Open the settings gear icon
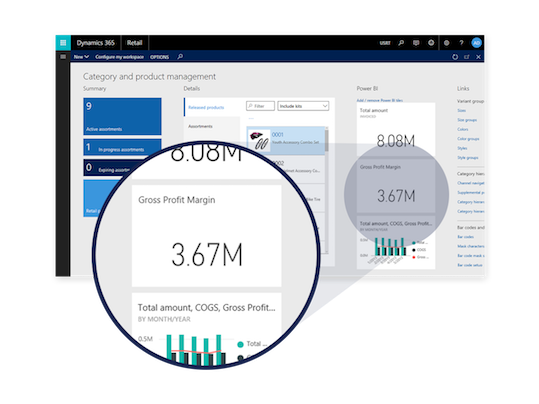The image size is (539, 404). pos(447,43)
